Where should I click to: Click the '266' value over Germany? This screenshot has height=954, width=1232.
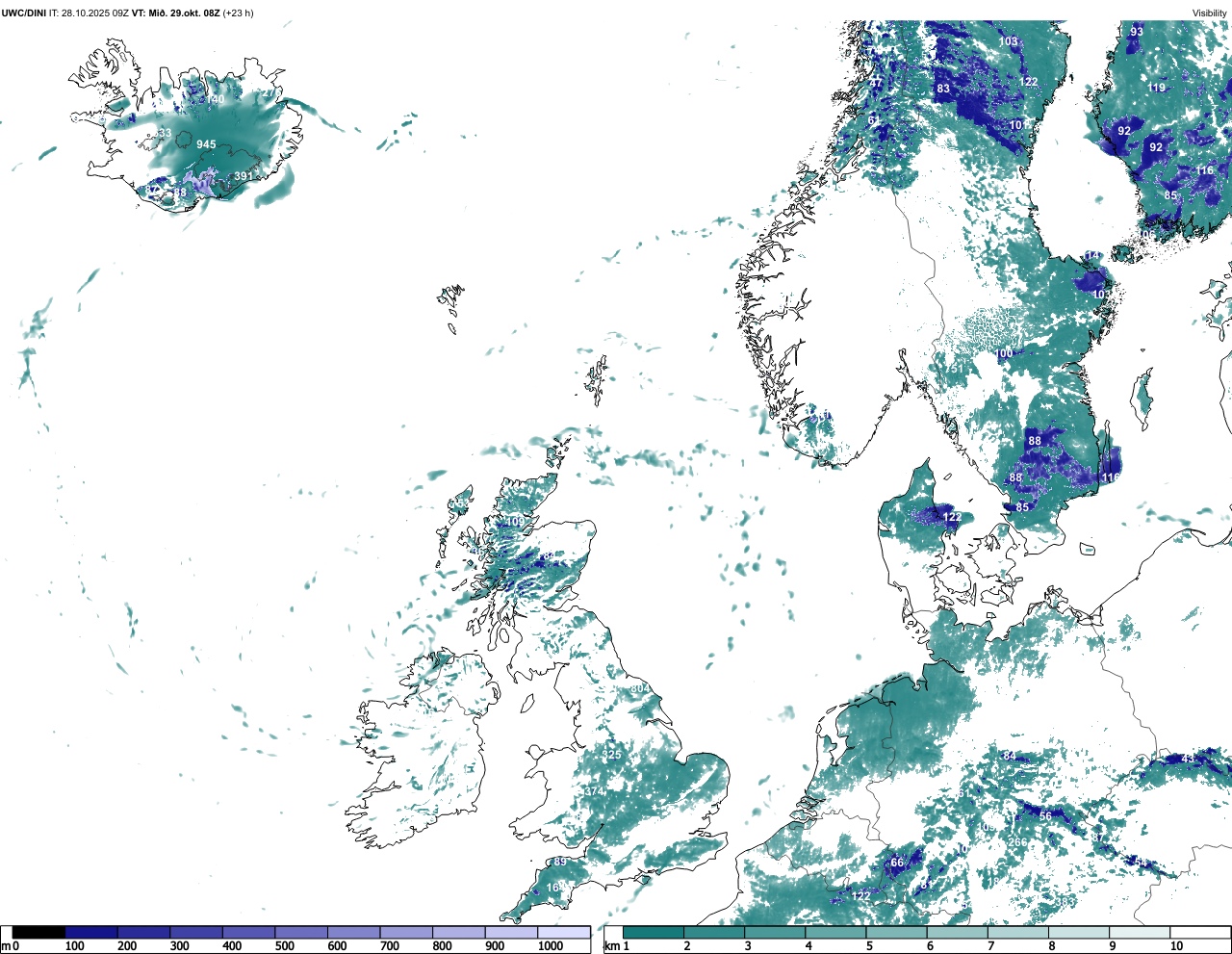1017,842
